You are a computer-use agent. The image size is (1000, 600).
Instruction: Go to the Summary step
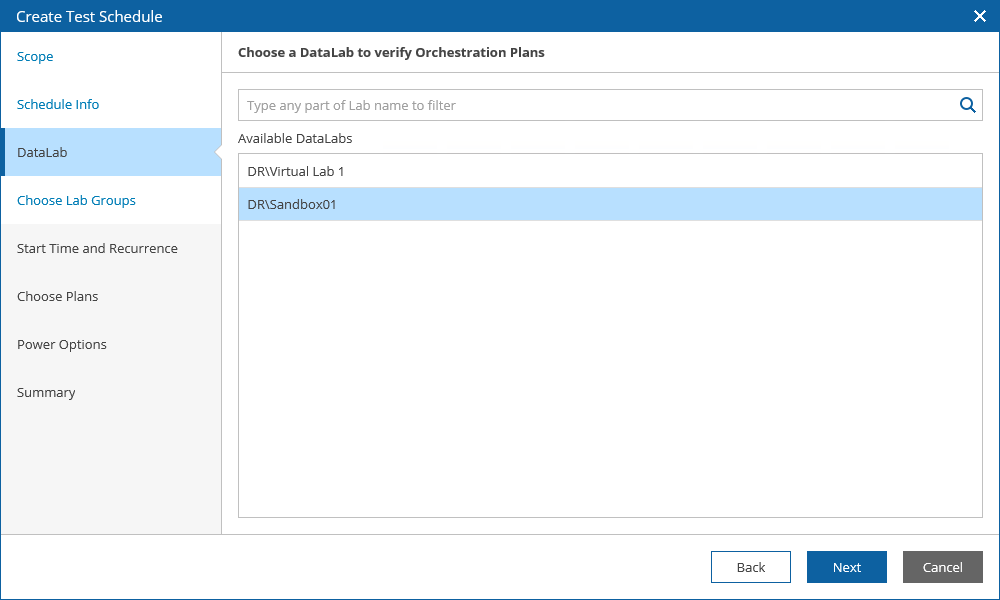(46, 393)
